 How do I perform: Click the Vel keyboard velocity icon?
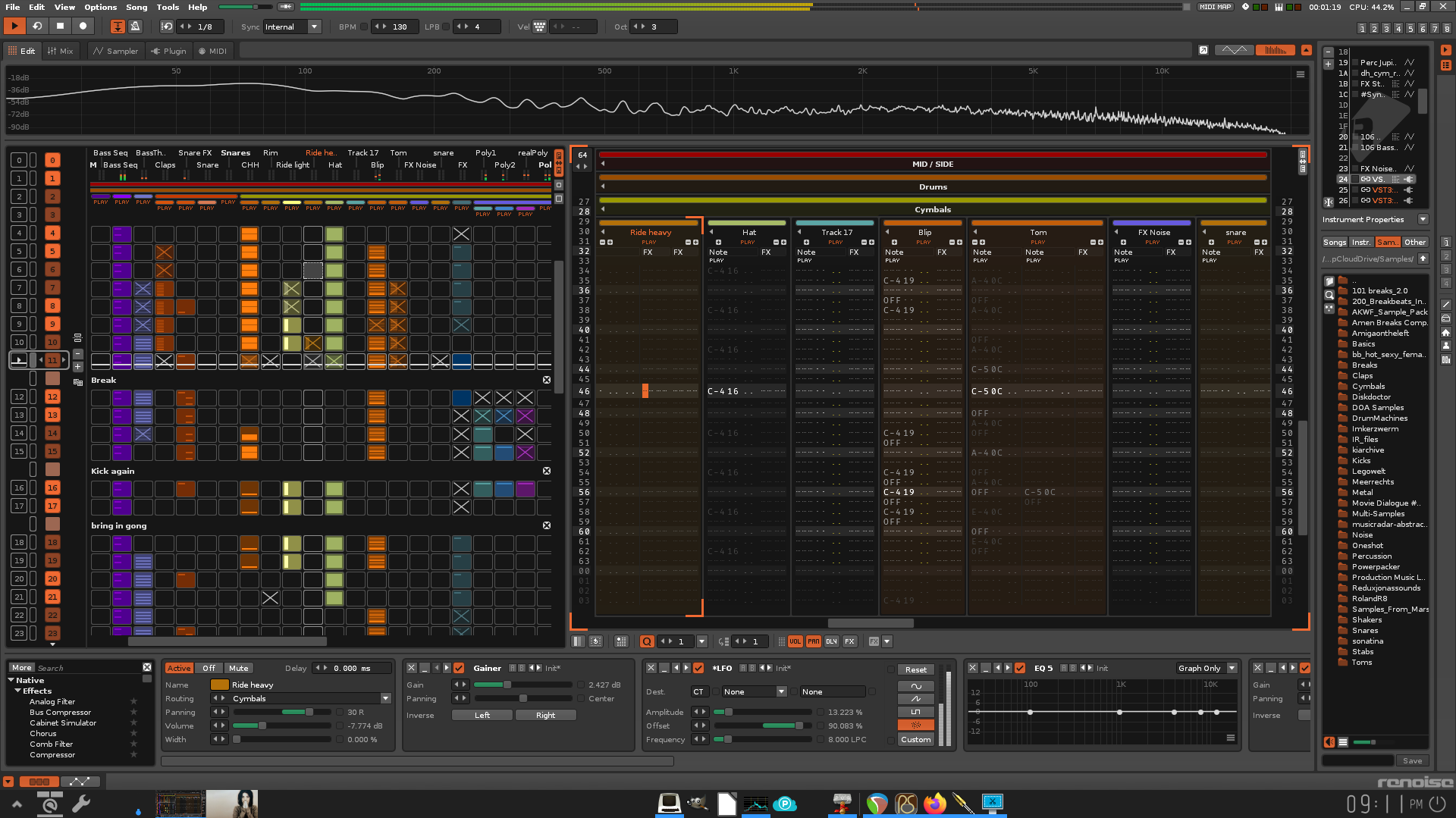pos(539,27)
